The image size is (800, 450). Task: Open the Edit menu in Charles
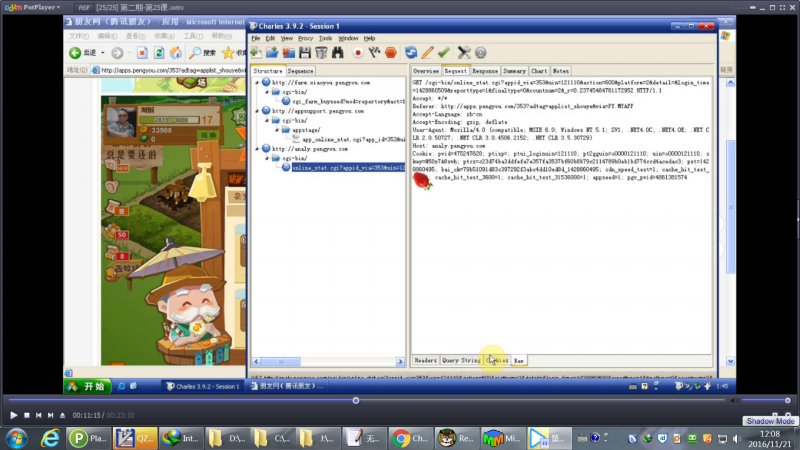coord(270,38)
